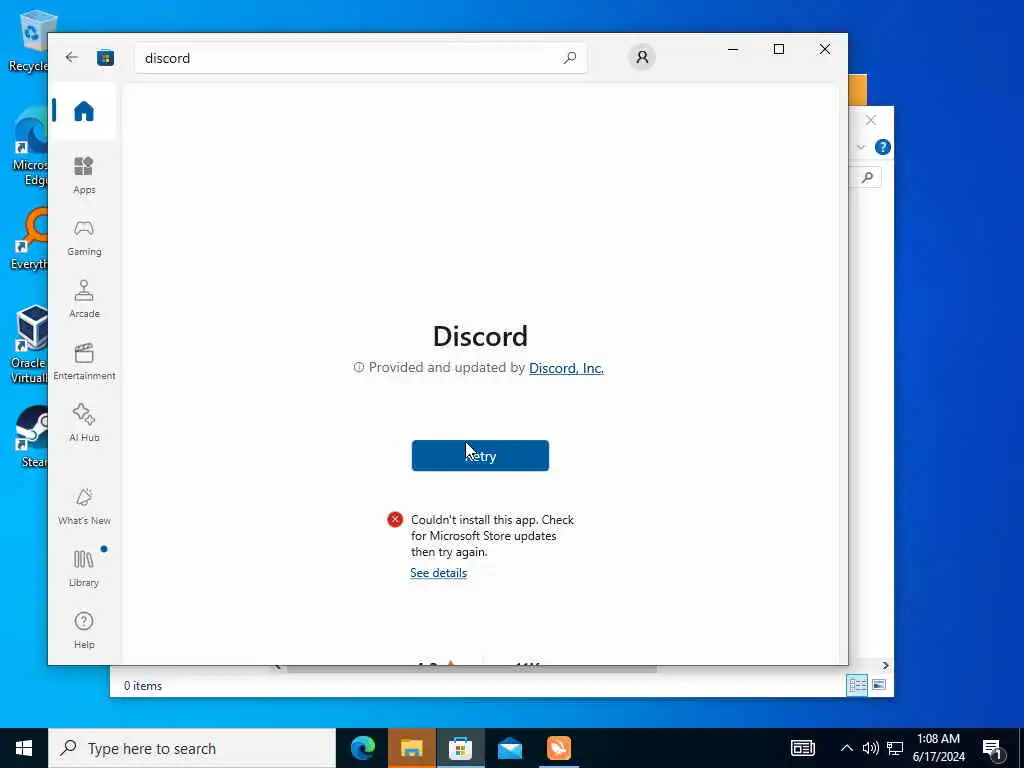Open the Entertainment section
1024x768 pixels.
[x=84, y=362]
